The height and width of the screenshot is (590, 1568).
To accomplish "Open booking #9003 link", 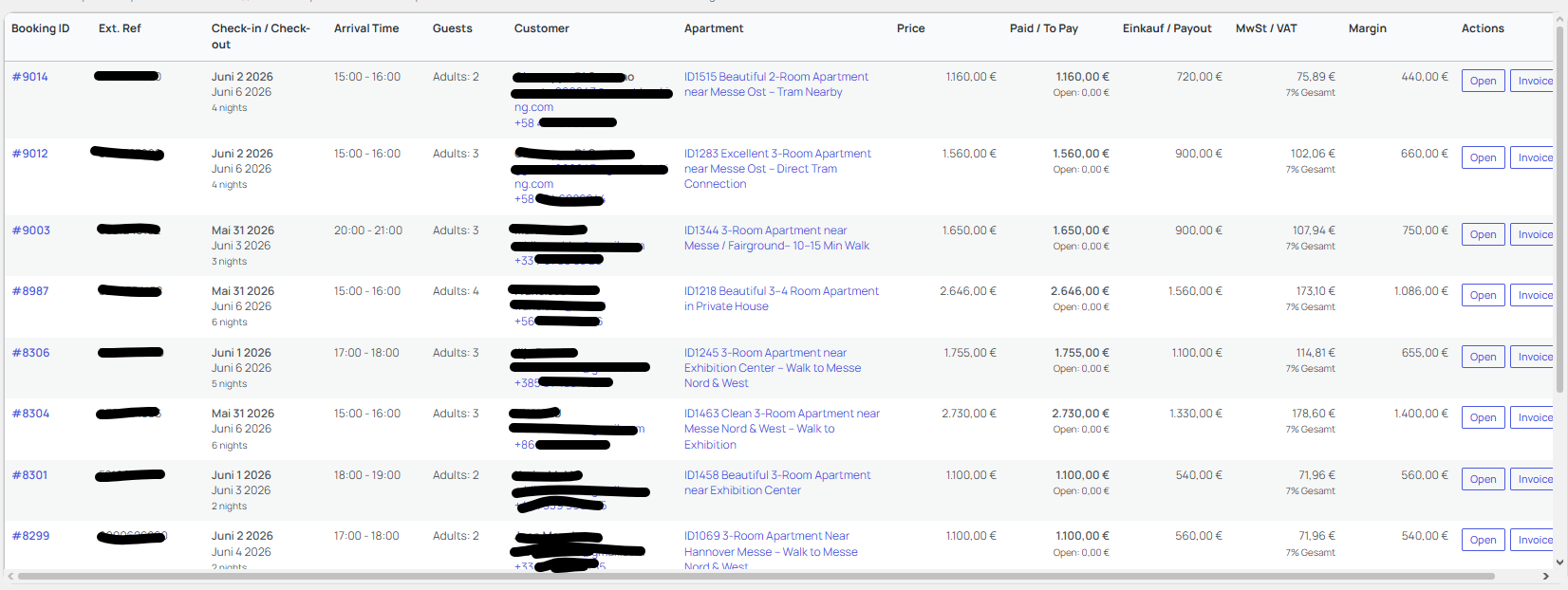I will click(30, 230).
